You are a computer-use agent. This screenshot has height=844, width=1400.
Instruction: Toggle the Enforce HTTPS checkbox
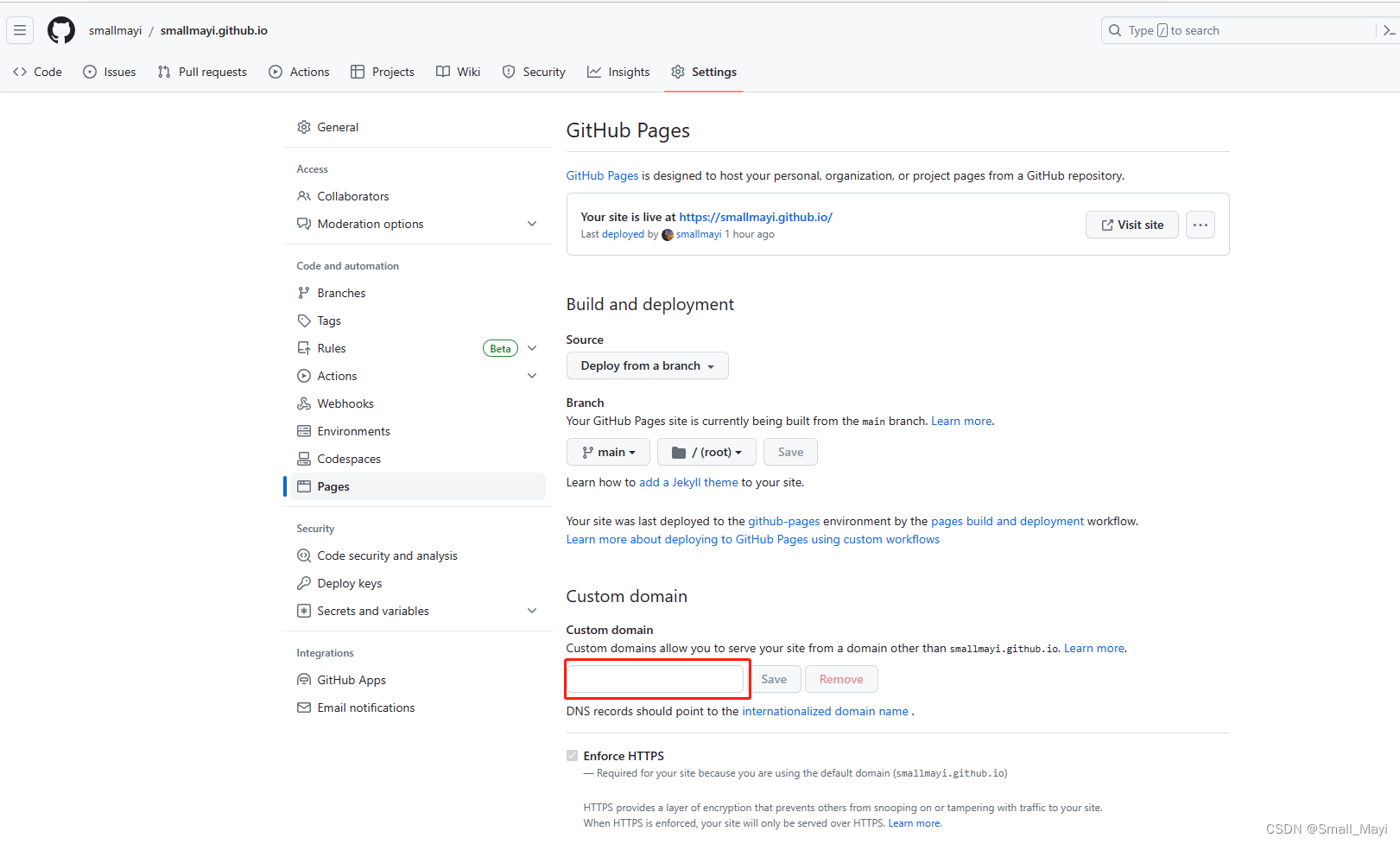572,756
